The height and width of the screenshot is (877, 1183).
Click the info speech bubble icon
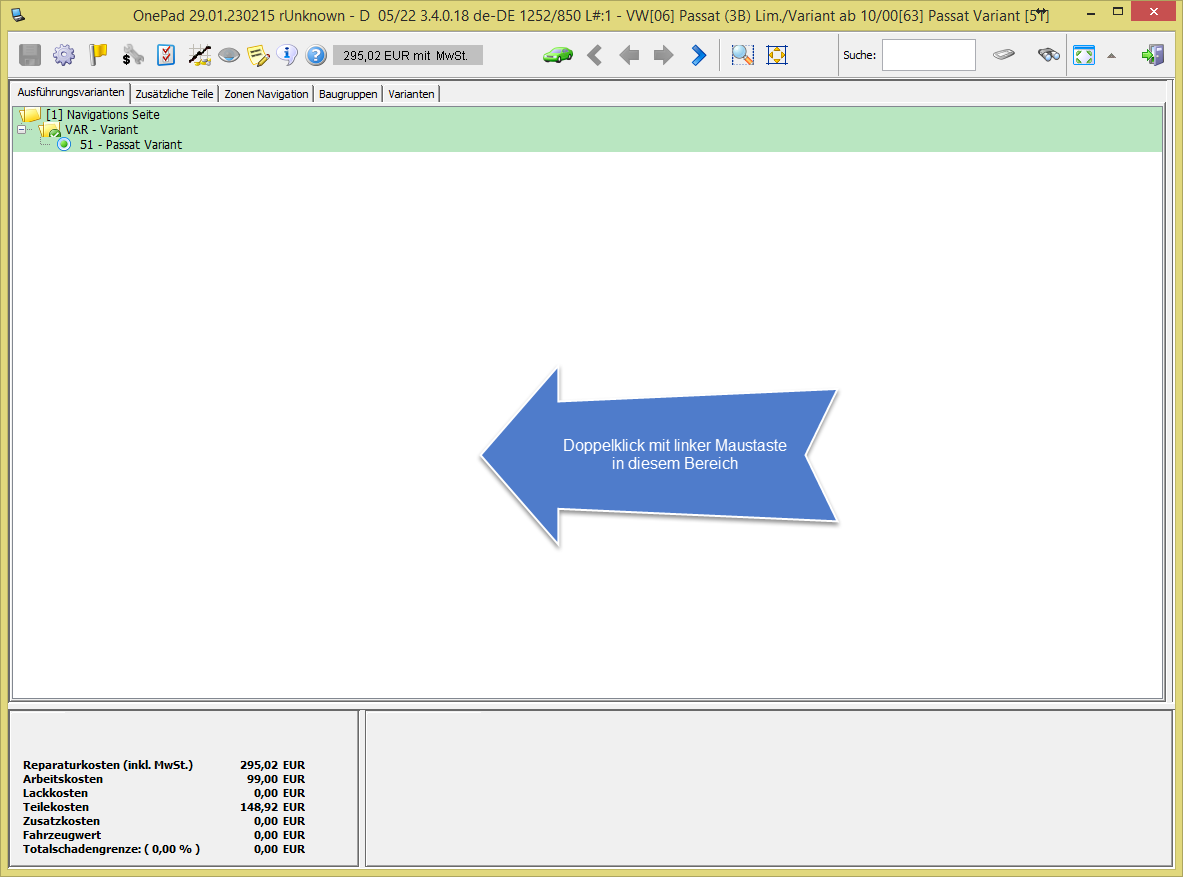tap(287, 54)
